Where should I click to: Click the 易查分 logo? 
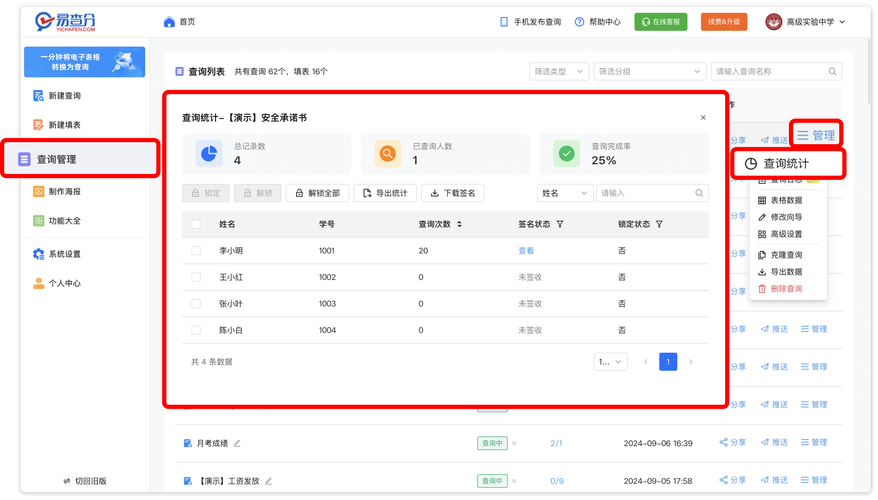click(x=64, y=21)
